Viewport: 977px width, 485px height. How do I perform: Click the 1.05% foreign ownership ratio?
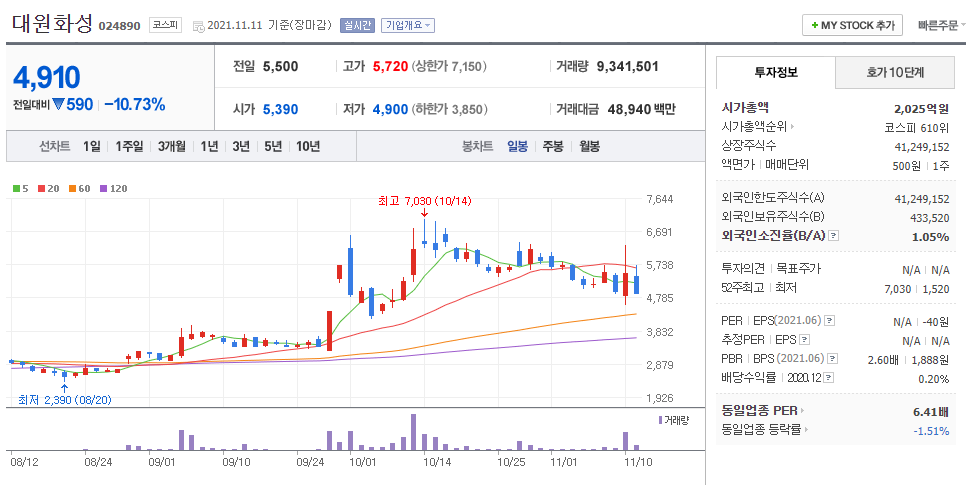pyautogui.click(x=931, y=237)
